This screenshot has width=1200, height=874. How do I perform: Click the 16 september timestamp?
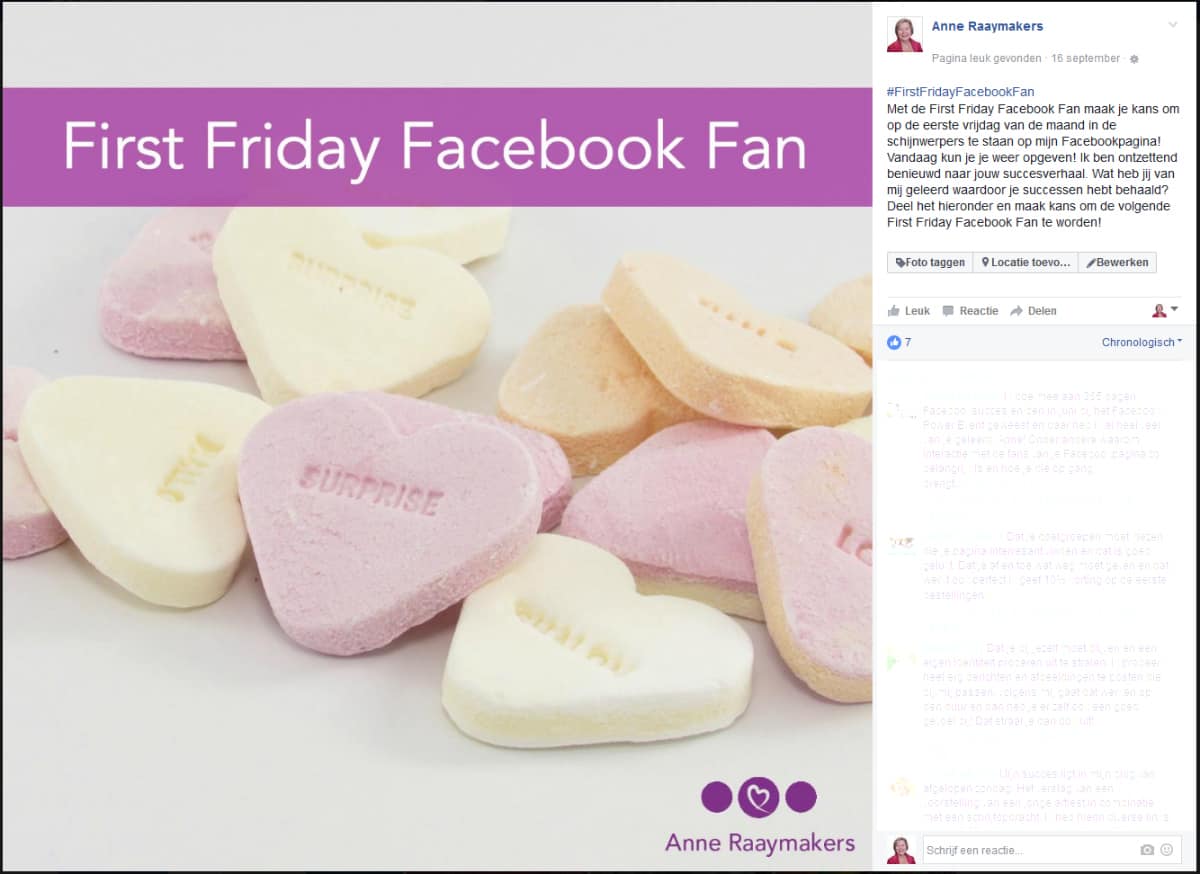click(x=1085, y=59)
